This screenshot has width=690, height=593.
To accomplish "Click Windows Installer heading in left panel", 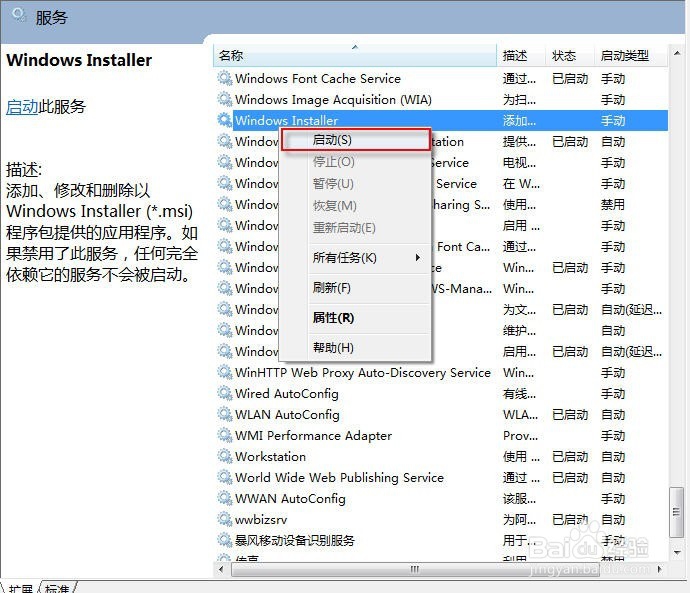I will coord(79,60).
